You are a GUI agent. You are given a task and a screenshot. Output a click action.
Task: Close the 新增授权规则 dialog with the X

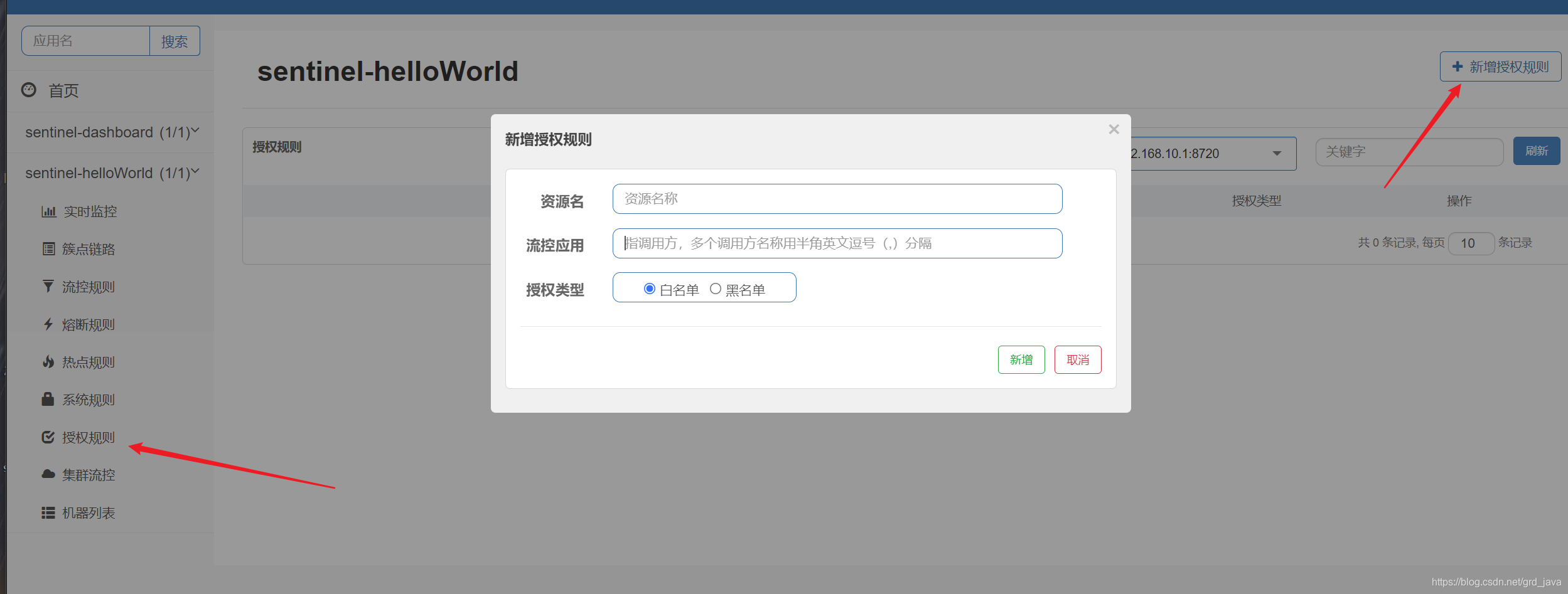[x=1114, y=129]
